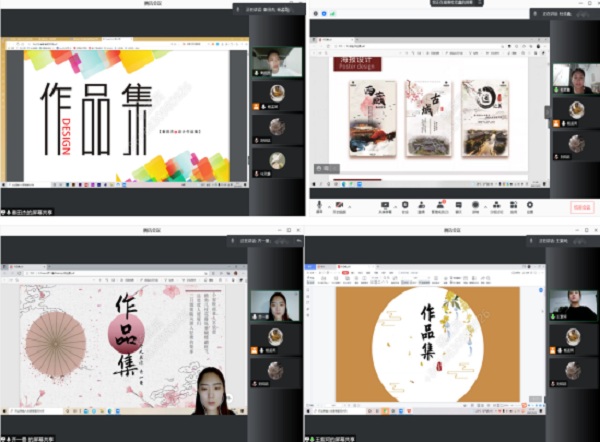Select the poster with the black ink circle

pyautogui.click(x=485, y=119)
